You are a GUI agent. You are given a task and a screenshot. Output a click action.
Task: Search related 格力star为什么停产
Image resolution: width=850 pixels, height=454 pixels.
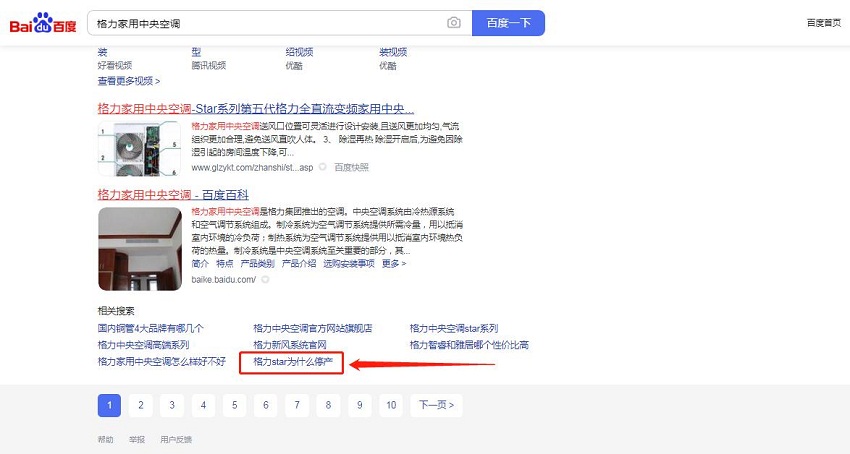coord(293,361)
